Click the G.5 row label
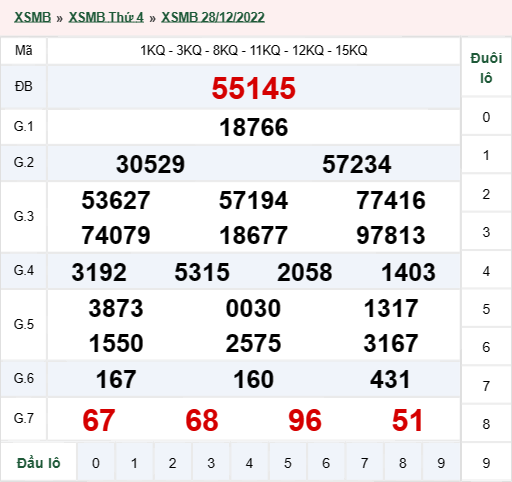This screenshot has height=482, width=512. click(24, 324)
